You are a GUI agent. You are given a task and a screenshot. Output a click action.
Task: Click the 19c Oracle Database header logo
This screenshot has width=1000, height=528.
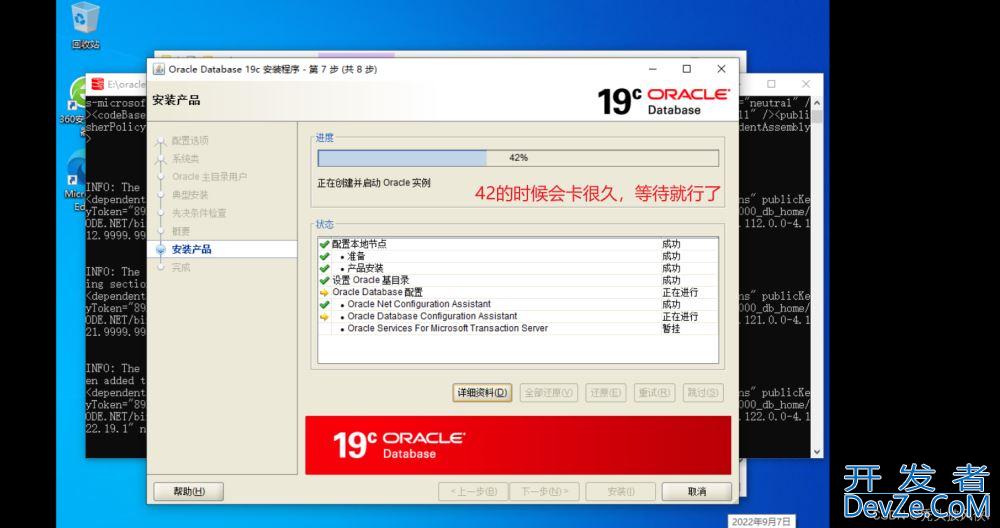[663, 101]
